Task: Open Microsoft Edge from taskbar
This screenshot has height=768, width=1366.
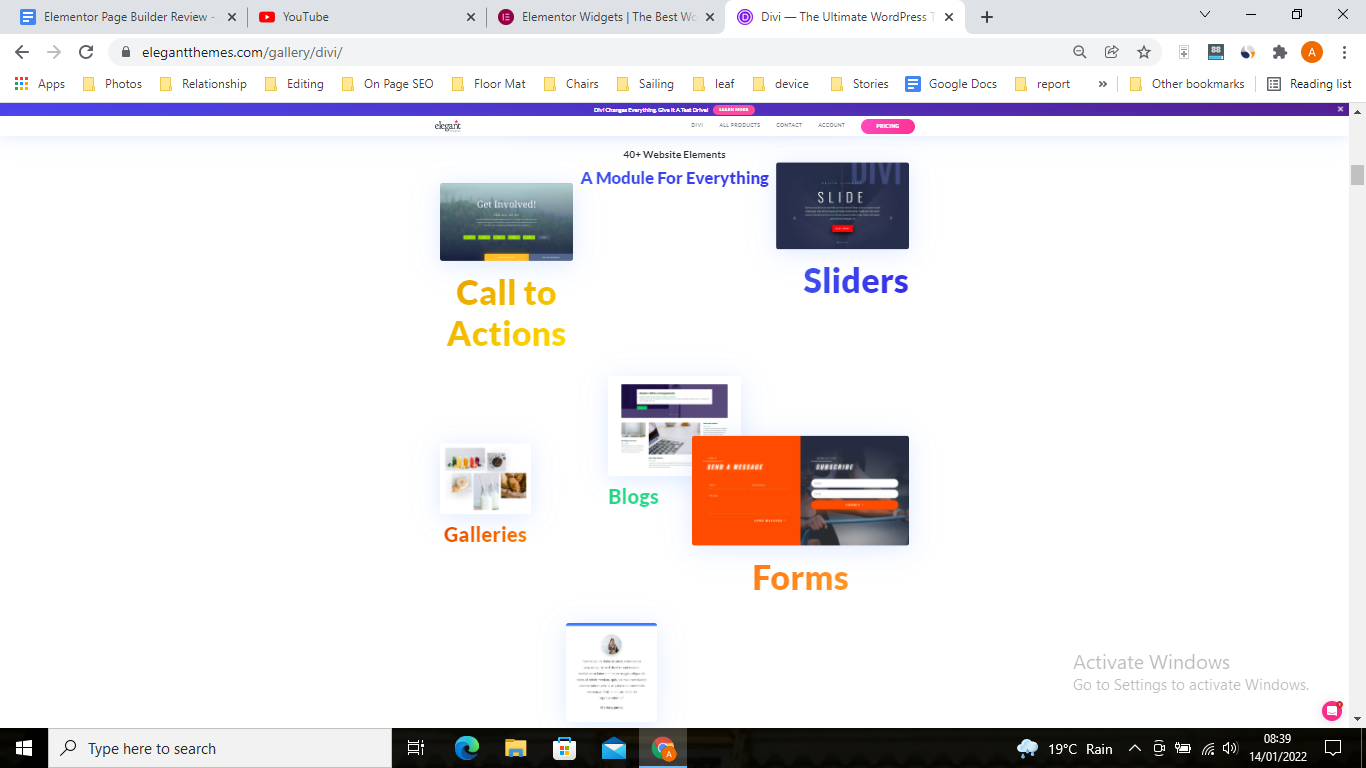Action: [467, 748]
